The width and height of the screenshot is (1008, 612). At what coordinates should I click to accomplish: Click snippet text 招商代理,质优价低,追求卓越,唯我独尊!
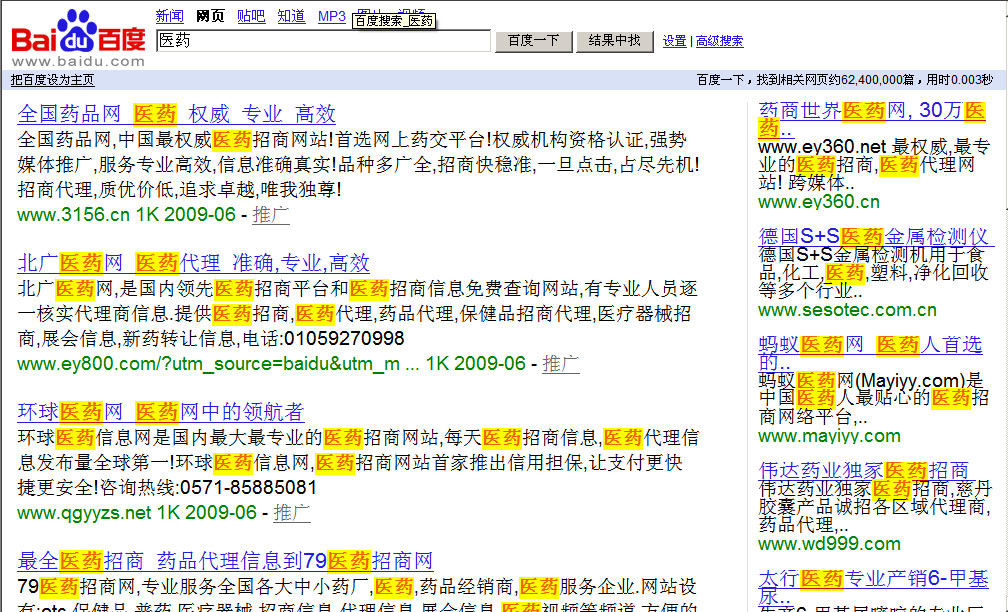pyautogui.click(x=180, y=190)
